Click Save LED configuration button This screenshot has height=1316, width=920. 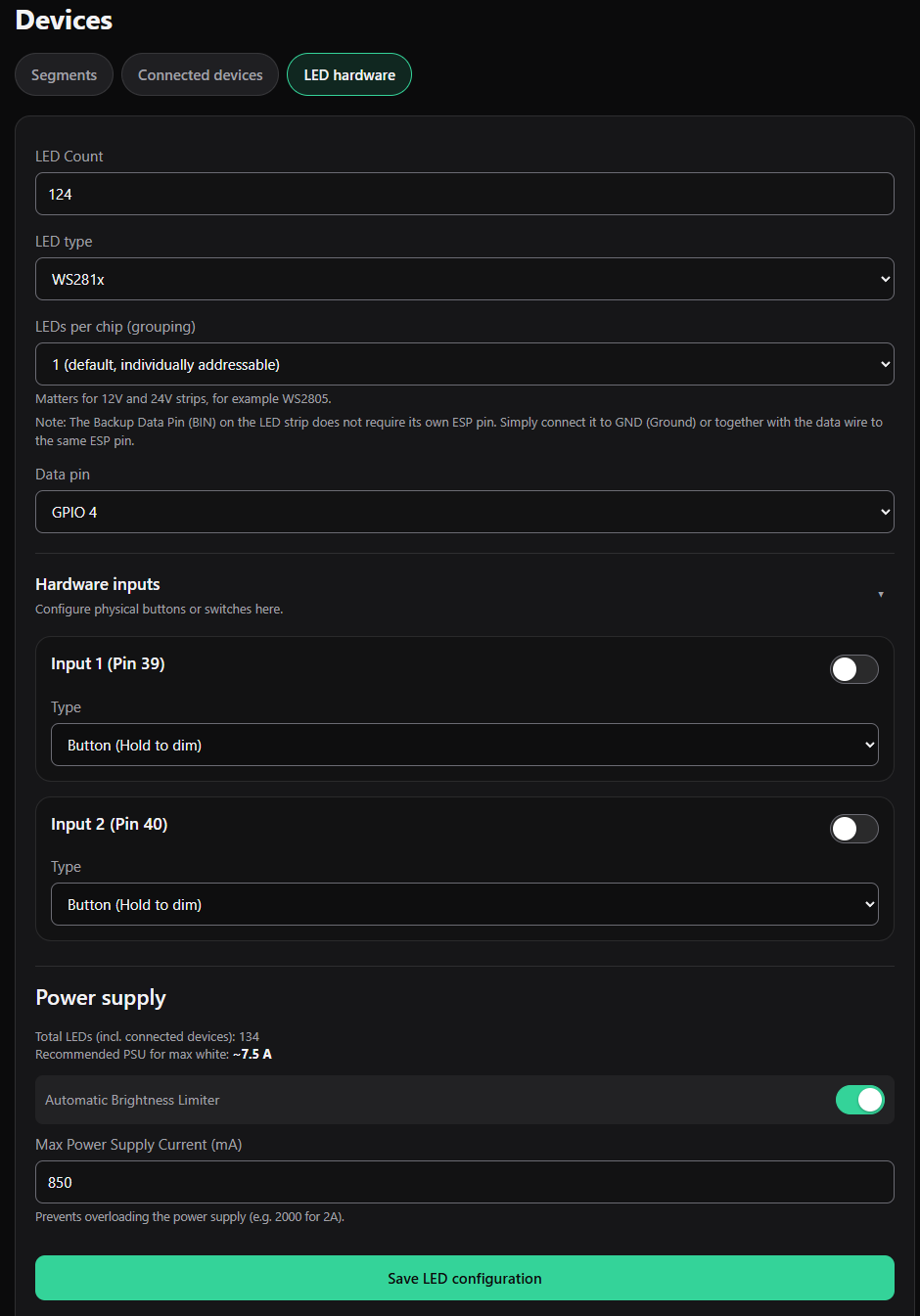[465, 1278]
